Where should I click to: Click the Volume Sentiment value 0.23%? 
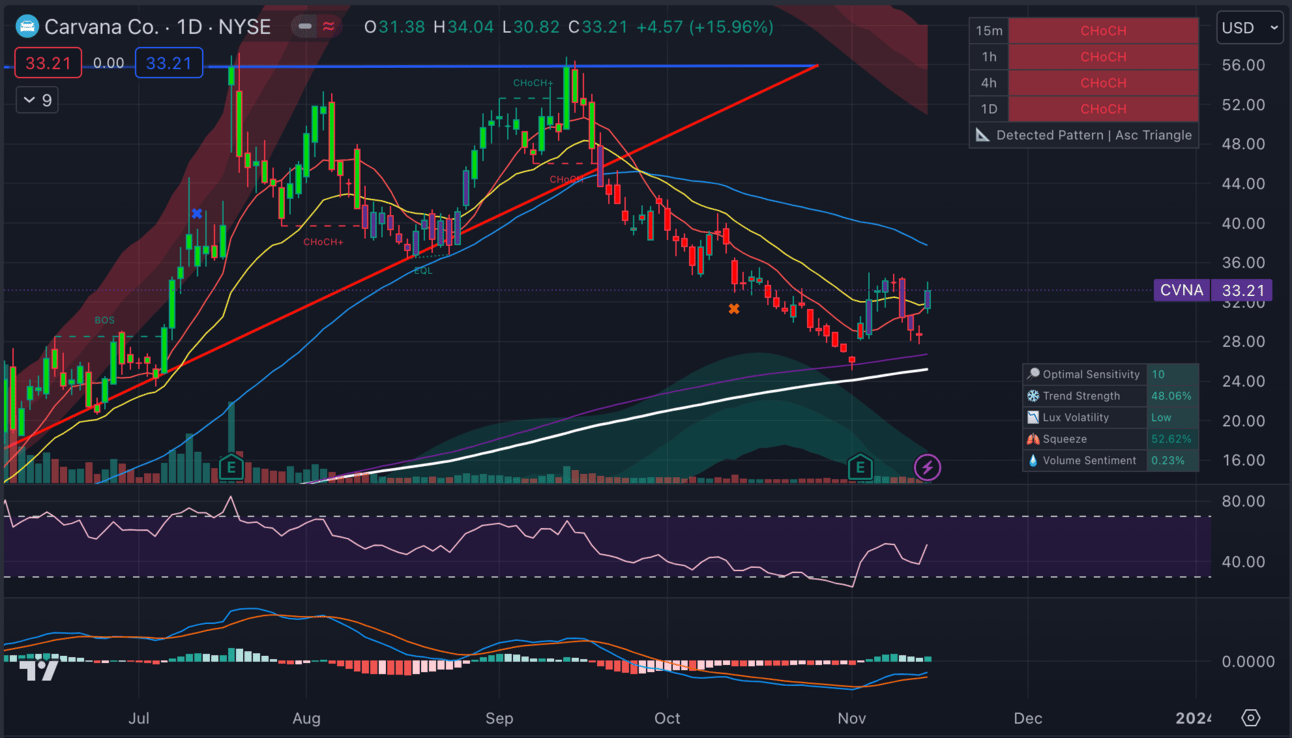1168,461
